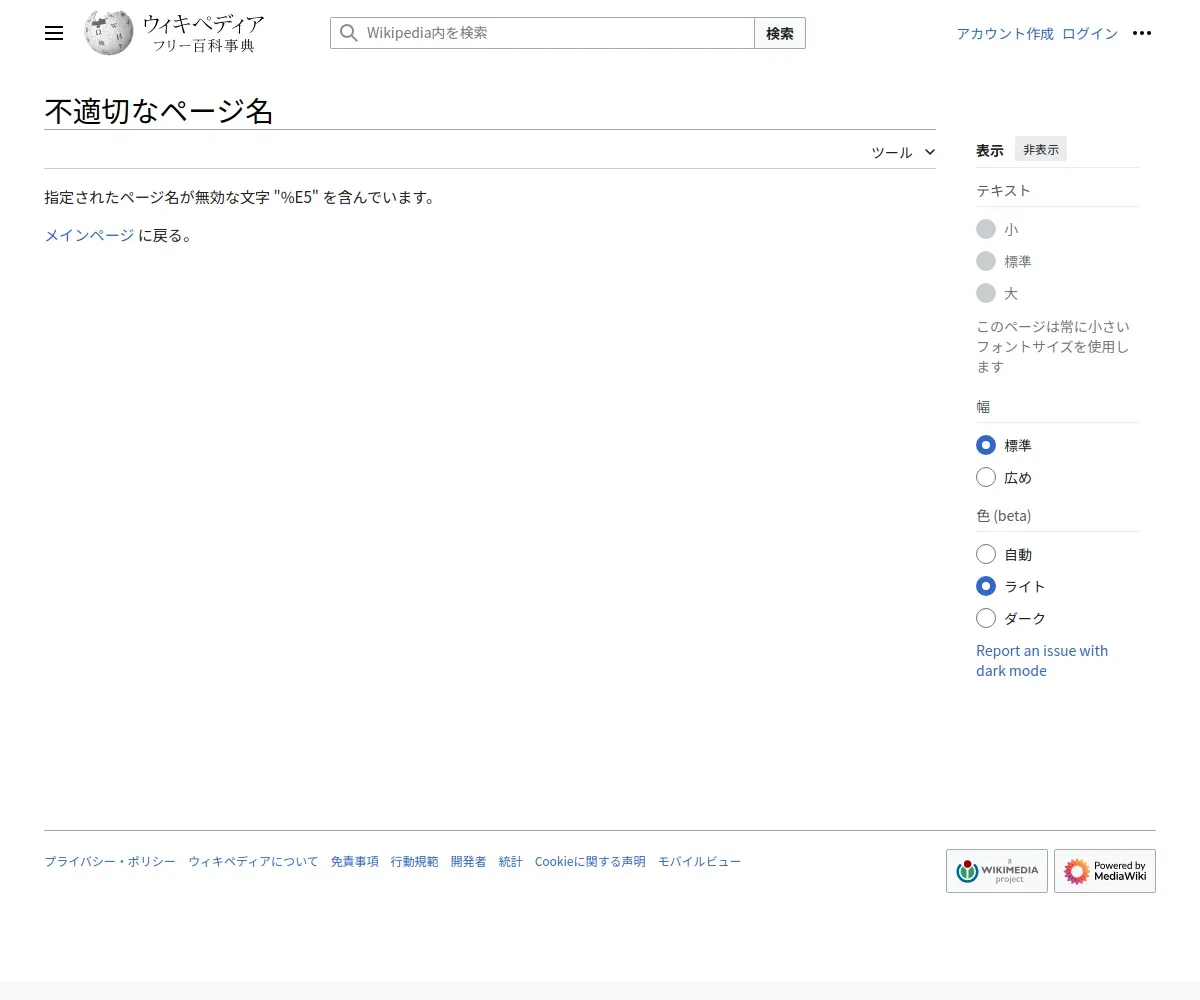
Task: Open the three-dot personal tools menu
Action: 1142,33
